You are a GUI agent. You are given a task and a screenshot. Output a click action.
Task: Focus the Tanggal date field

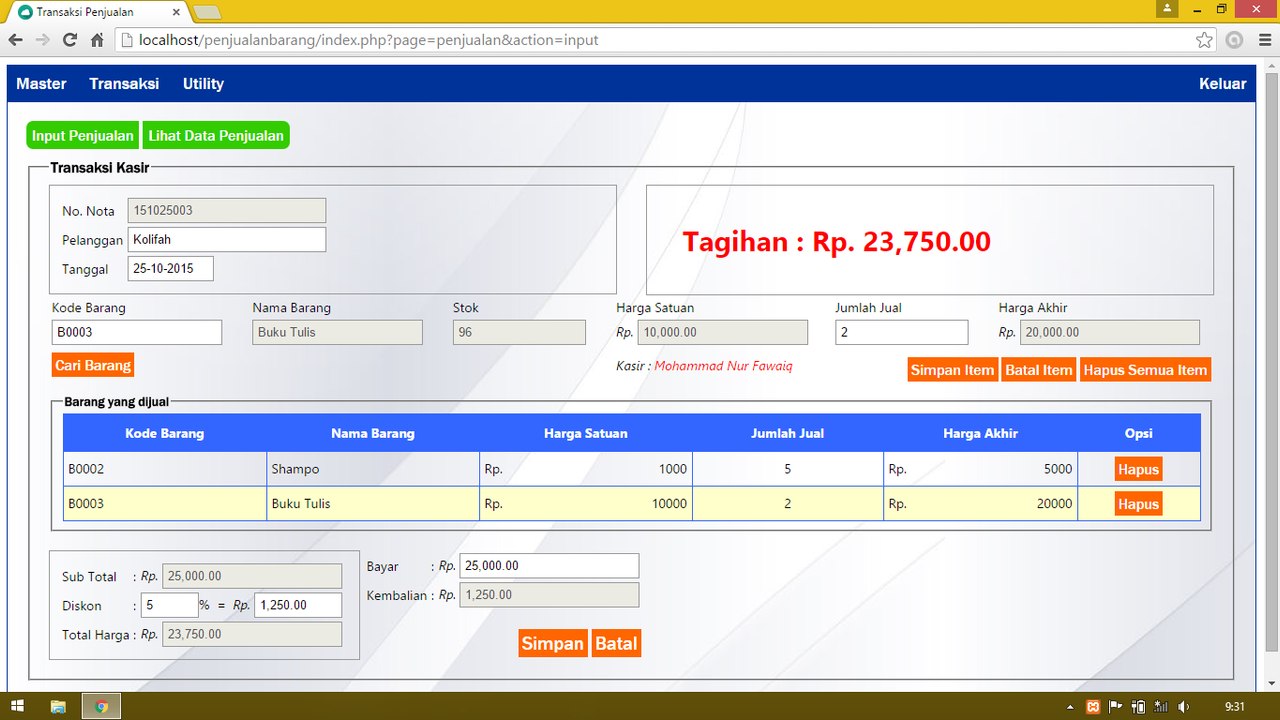(171, 269)
